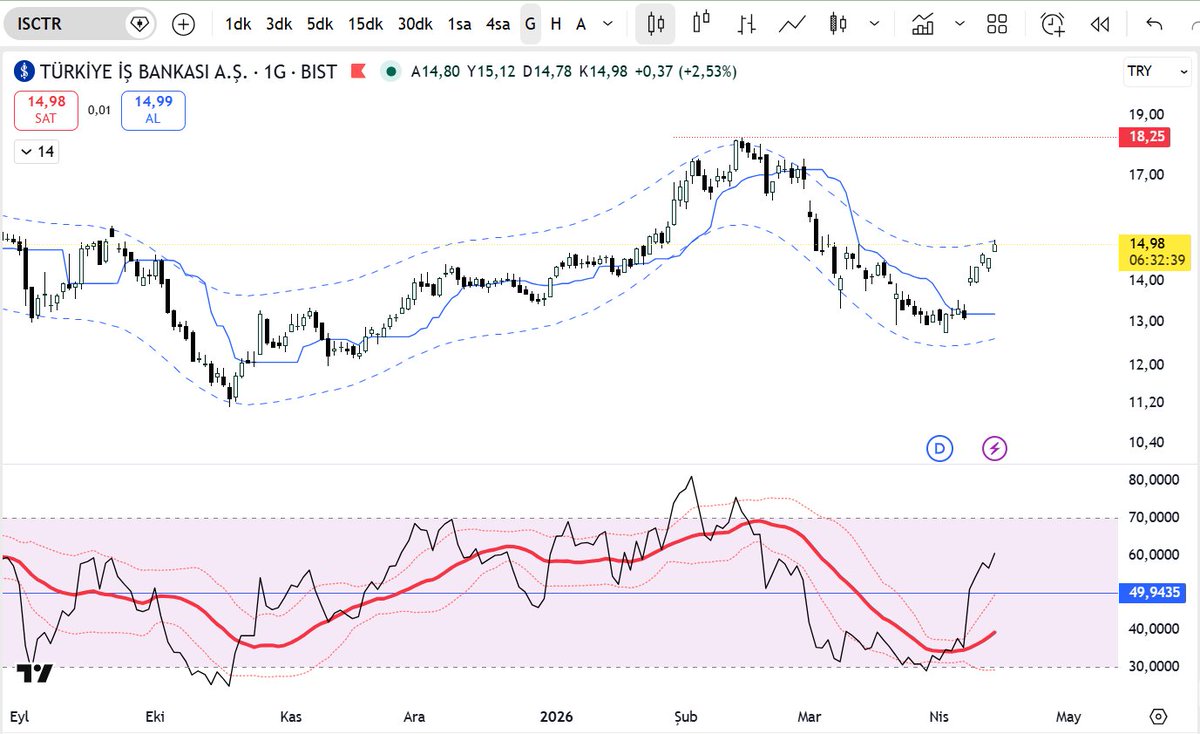Click the 70,0000 RSI scale value

[x=1154, y=518]
